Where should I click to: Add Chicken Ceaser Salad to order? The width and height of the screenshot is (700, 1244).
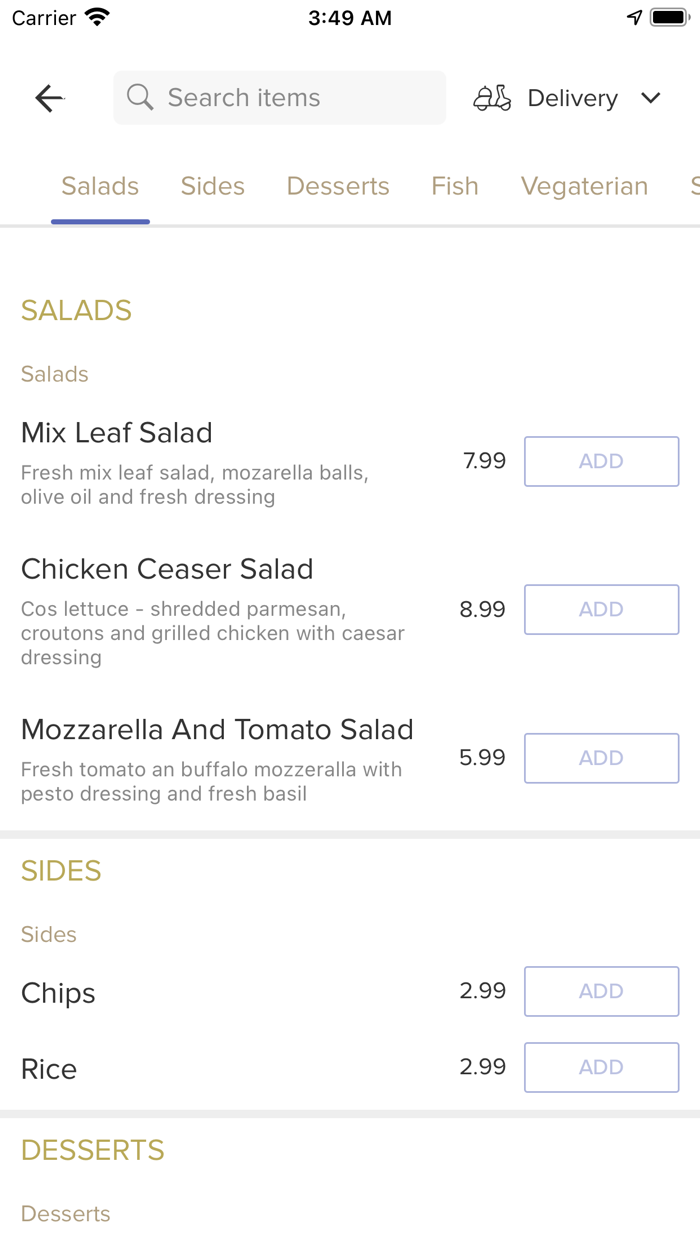[601, 609]
